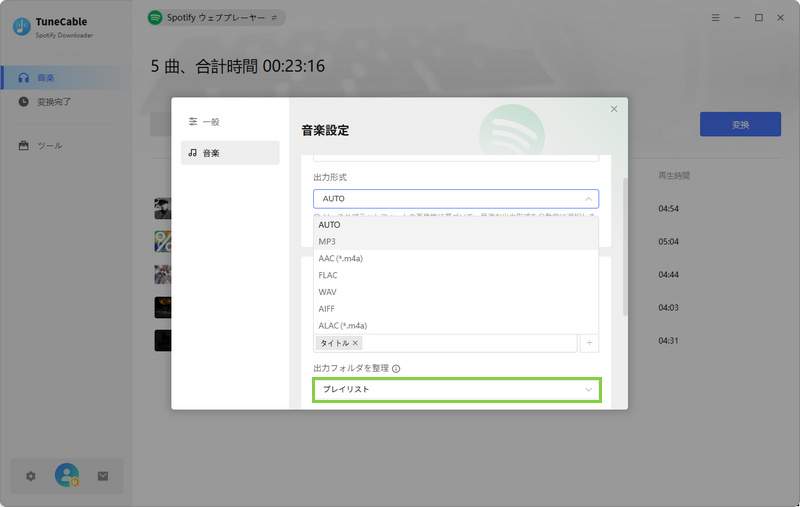Switch to the 音楽 settings tab

(x=230, y=153)
